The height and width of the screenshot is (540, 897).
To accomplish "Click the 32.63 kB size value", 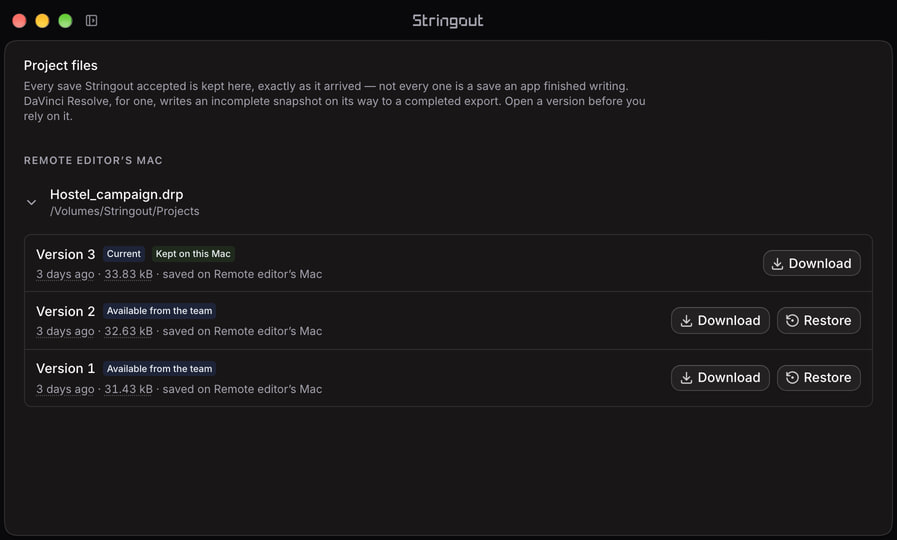I will (128, 331).
